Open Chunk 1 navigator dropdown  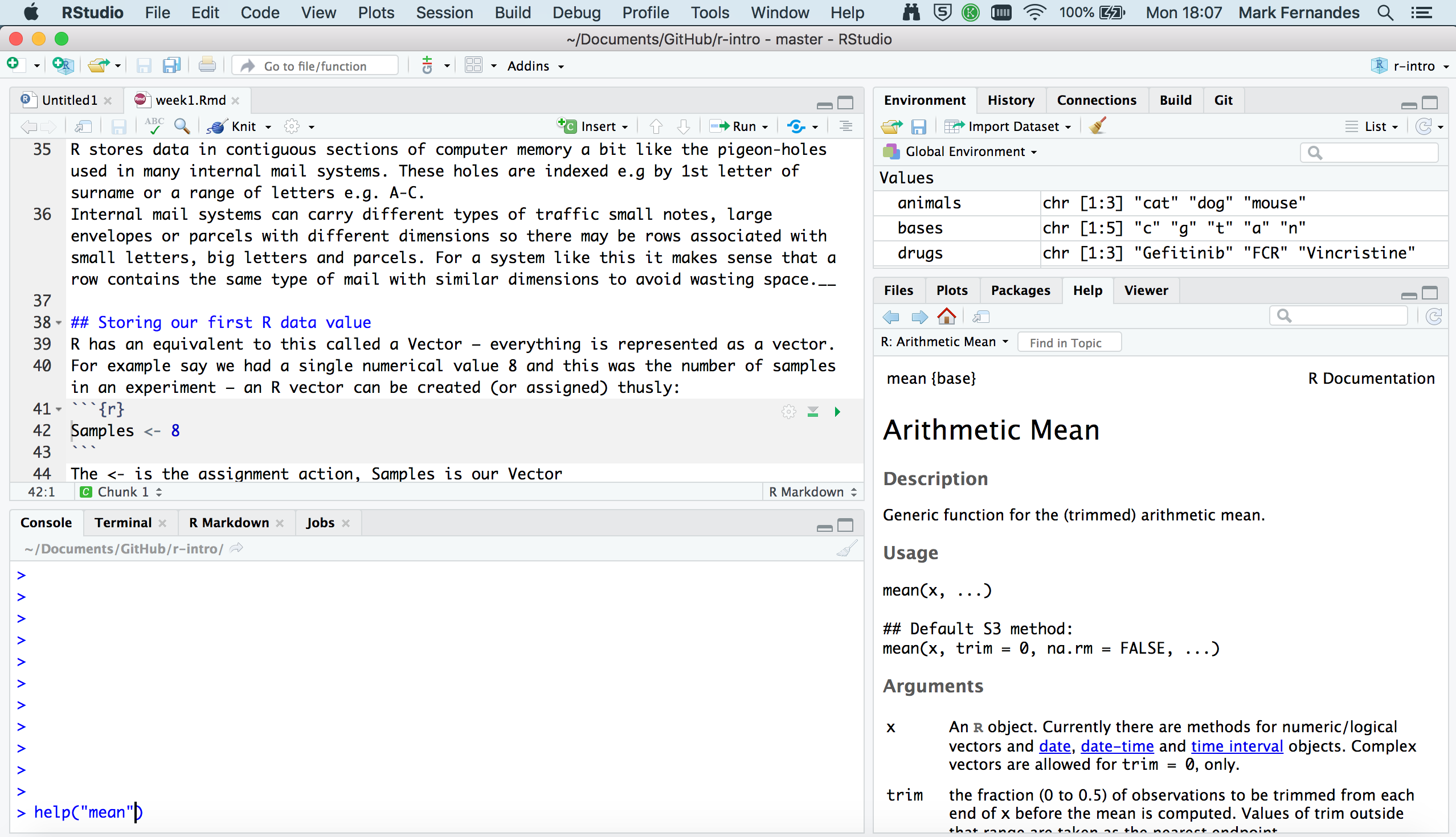click(121, 492)
